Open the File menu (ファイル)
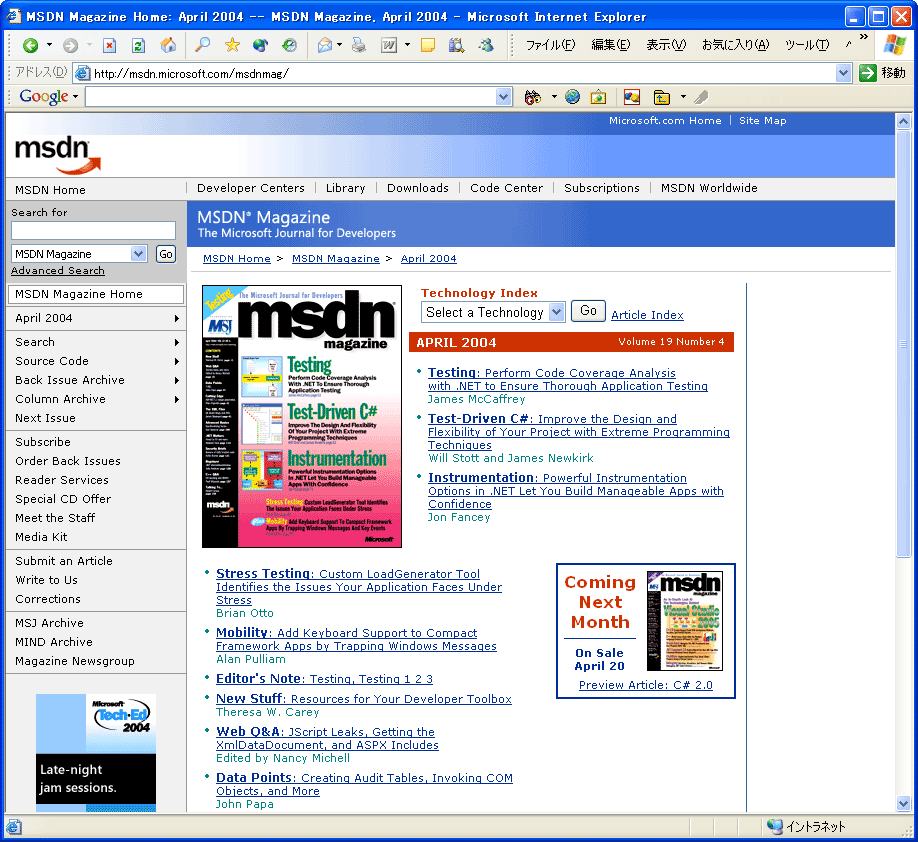 (x=550, y=45)
